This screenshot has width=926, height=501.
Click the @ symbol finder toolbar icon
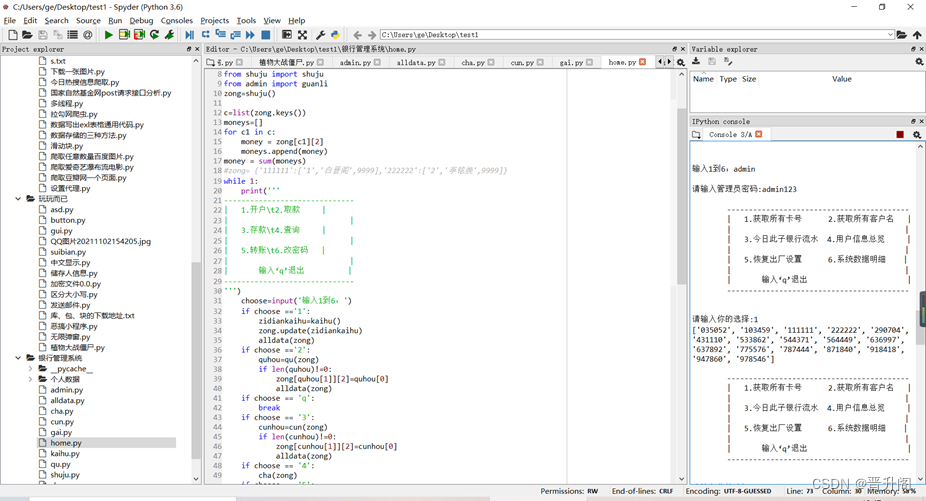pos(87,35)
